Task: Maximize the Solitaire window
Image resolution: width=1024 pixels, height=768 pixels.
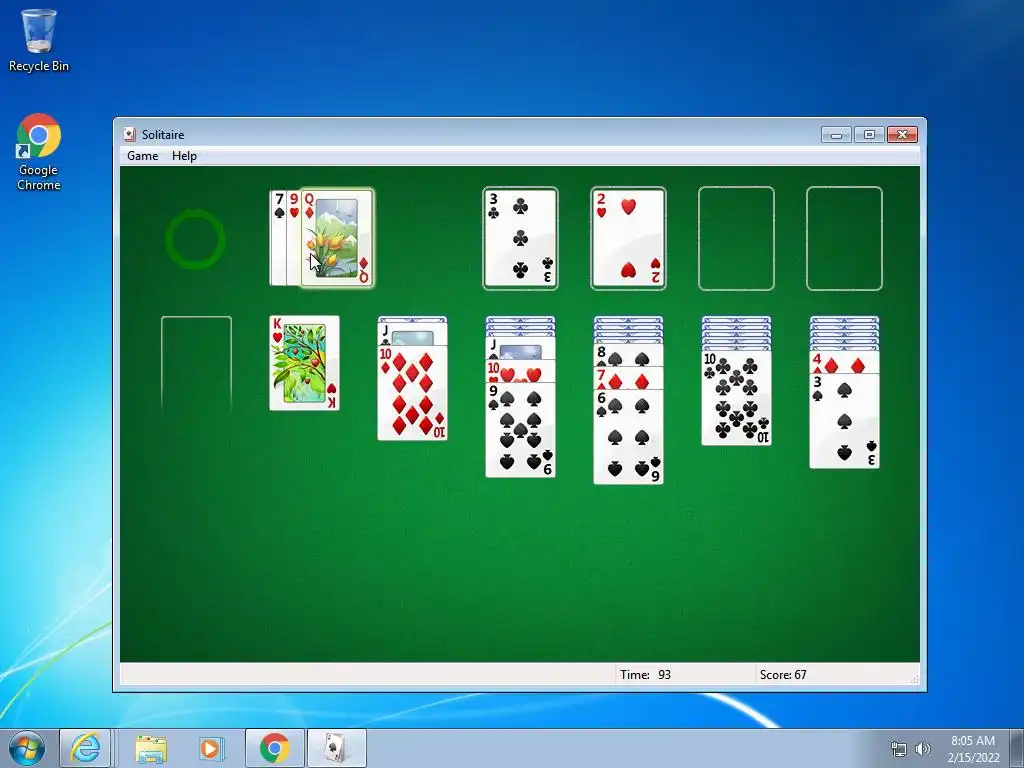Action: [x=869, y=135]
